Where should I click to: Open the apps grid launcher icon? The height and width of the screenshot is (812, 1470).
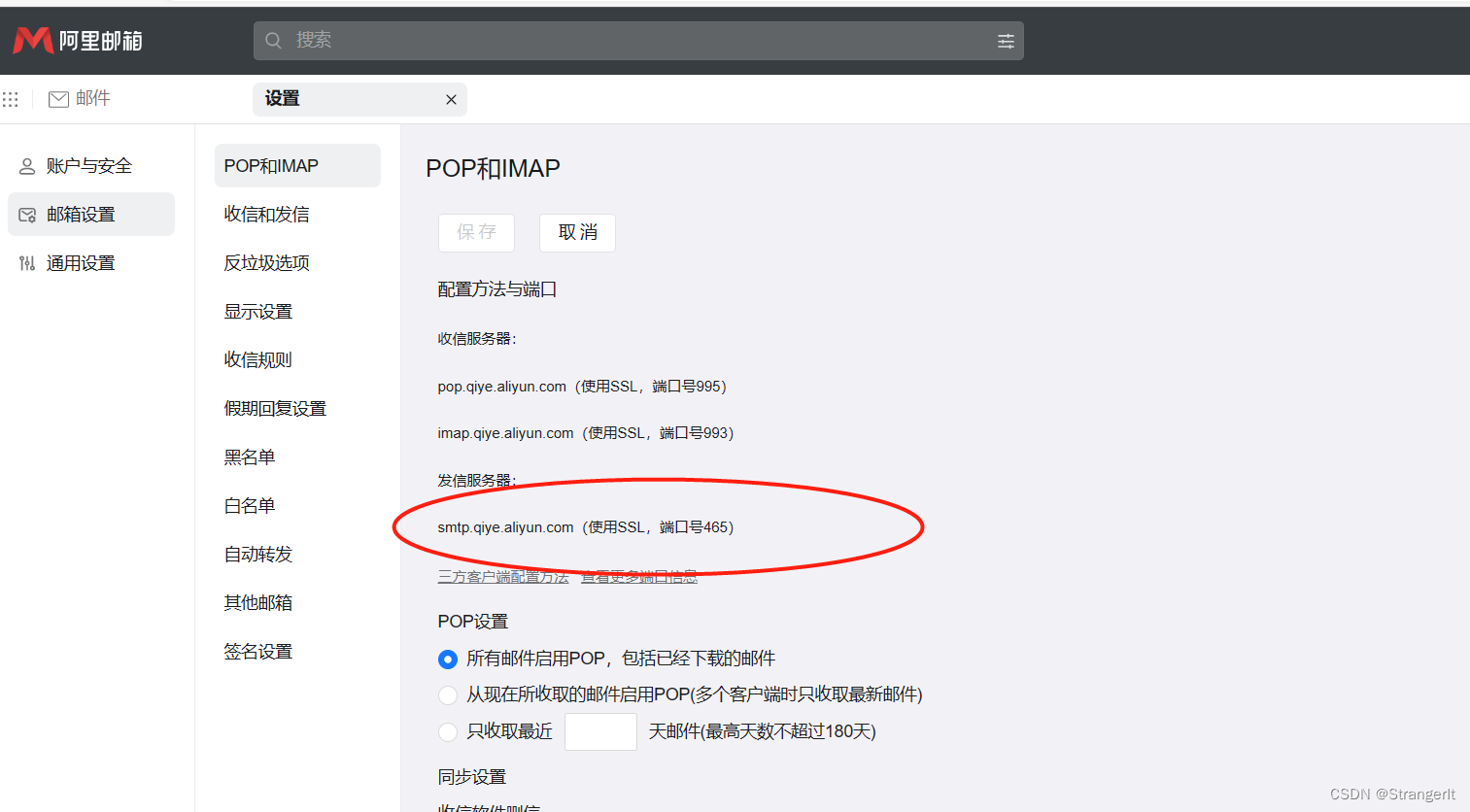(x=11, y=99)
